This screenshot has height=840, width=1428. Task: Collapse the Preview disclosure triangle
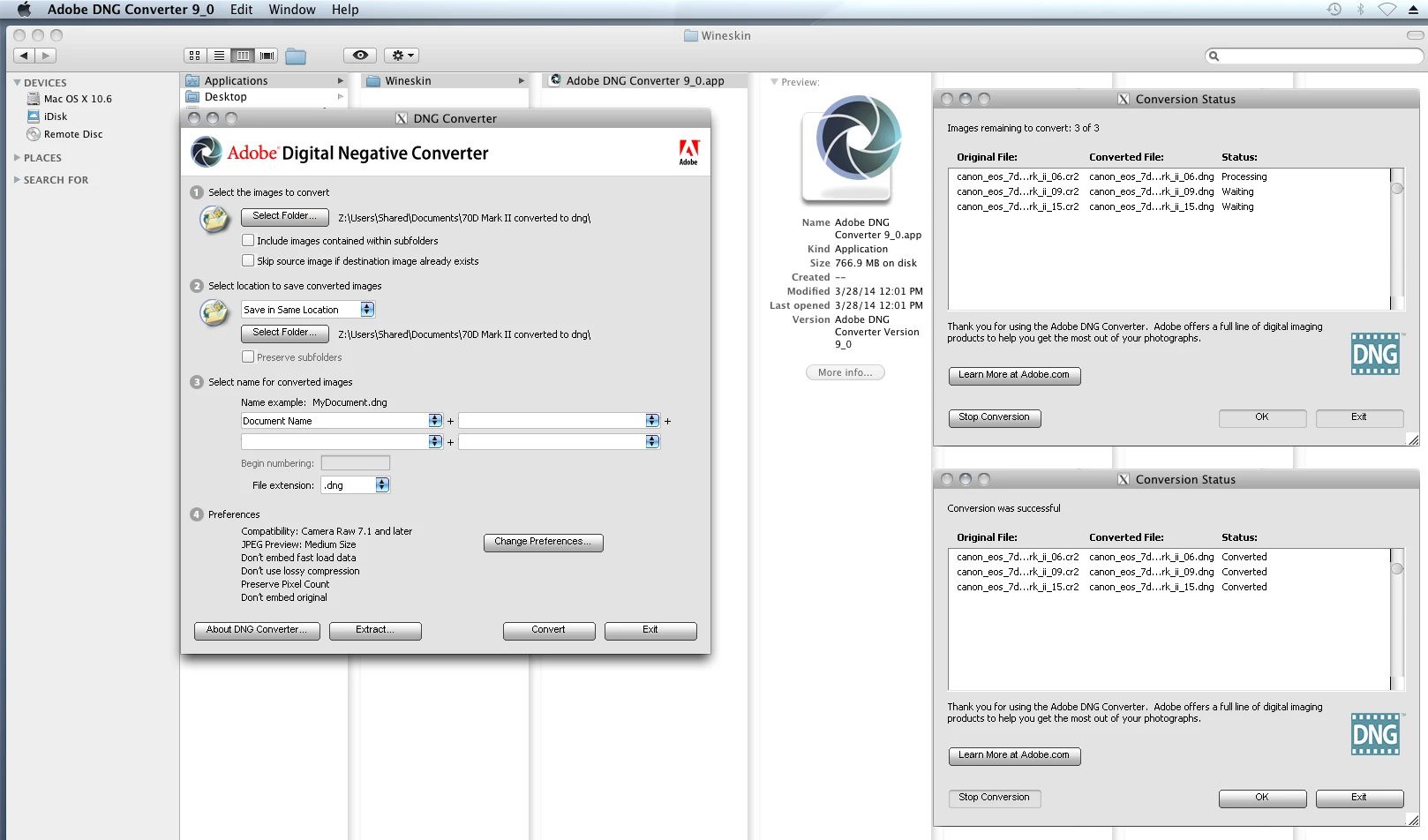774,82
